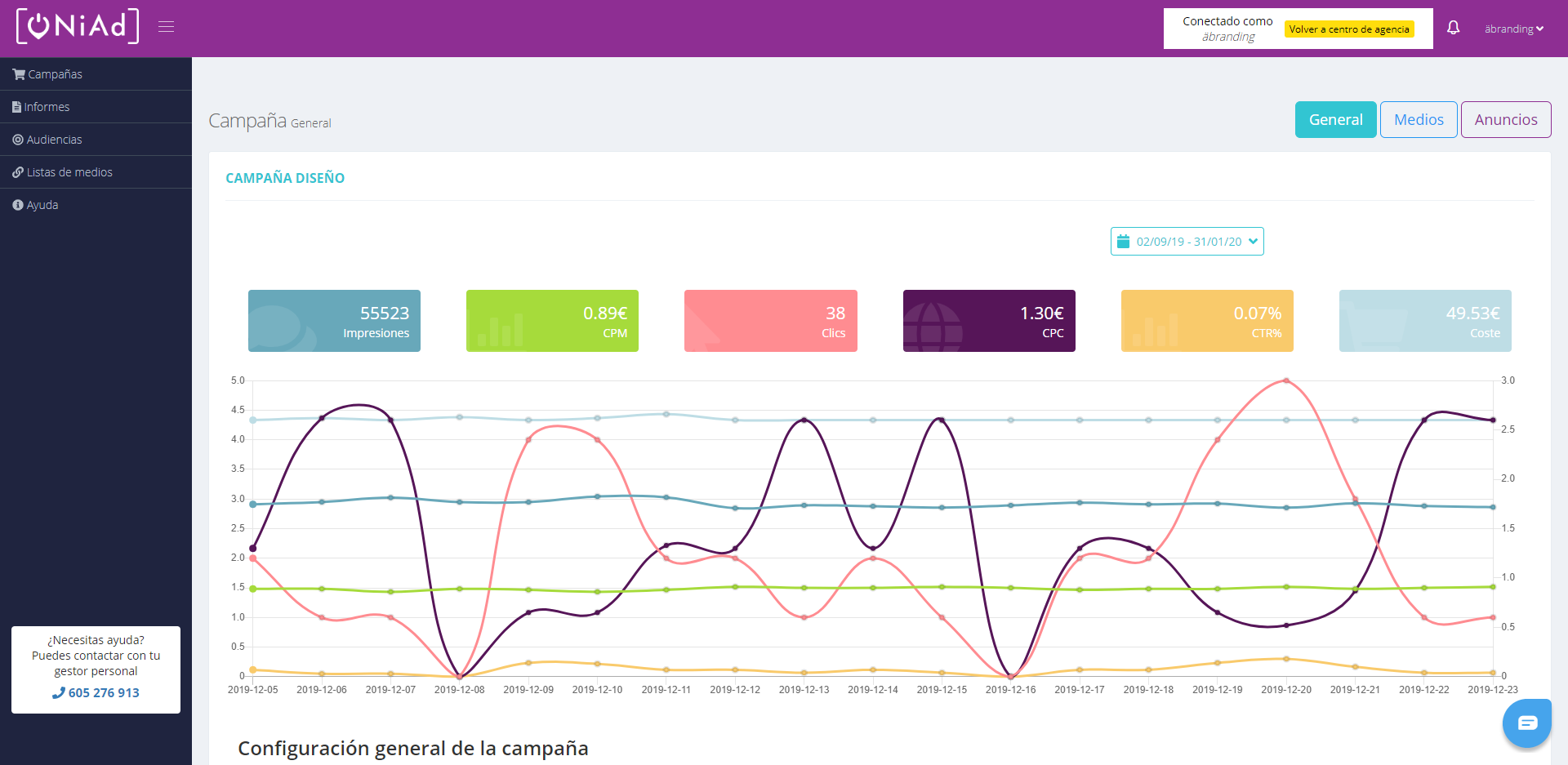Image resolution: width=1568 pixels, height=765 pixels.
Task: Switch to the Anuncios tab
Action: [x=1505, y=120]
